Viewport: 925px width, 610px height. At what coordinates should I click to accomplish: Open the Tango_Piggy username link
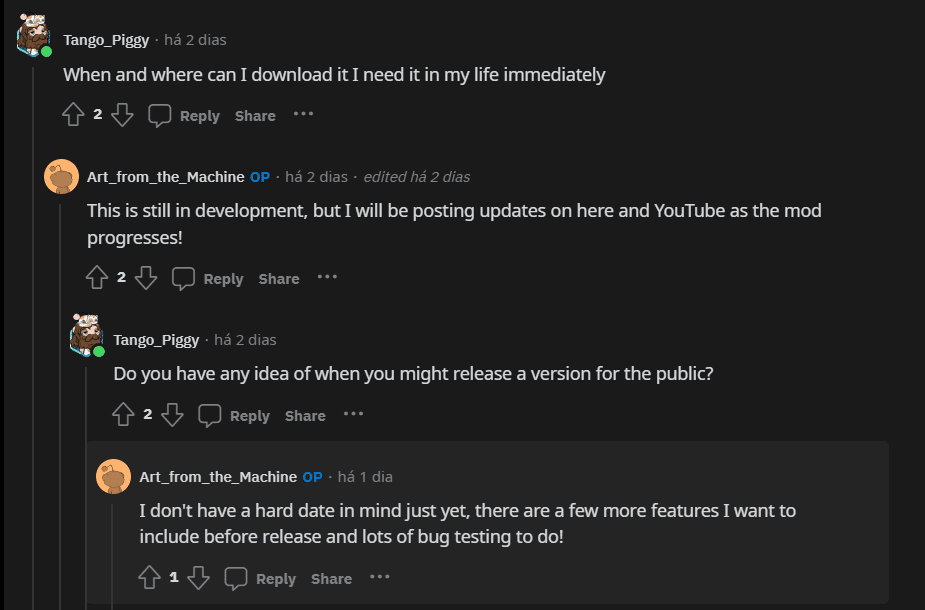coord(107,40)
